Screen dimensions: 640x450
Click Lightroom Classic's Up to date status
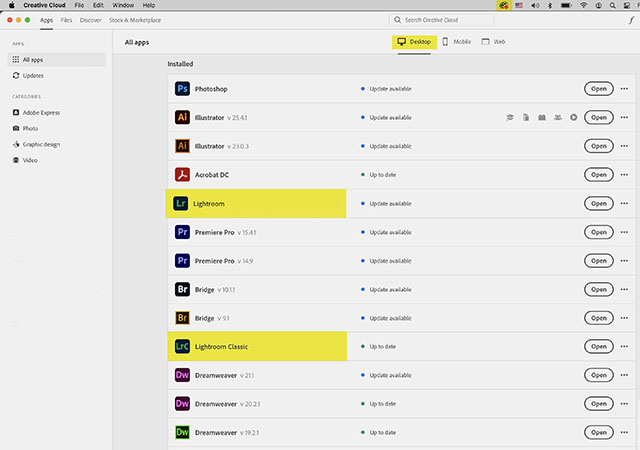tap(378, 346)
